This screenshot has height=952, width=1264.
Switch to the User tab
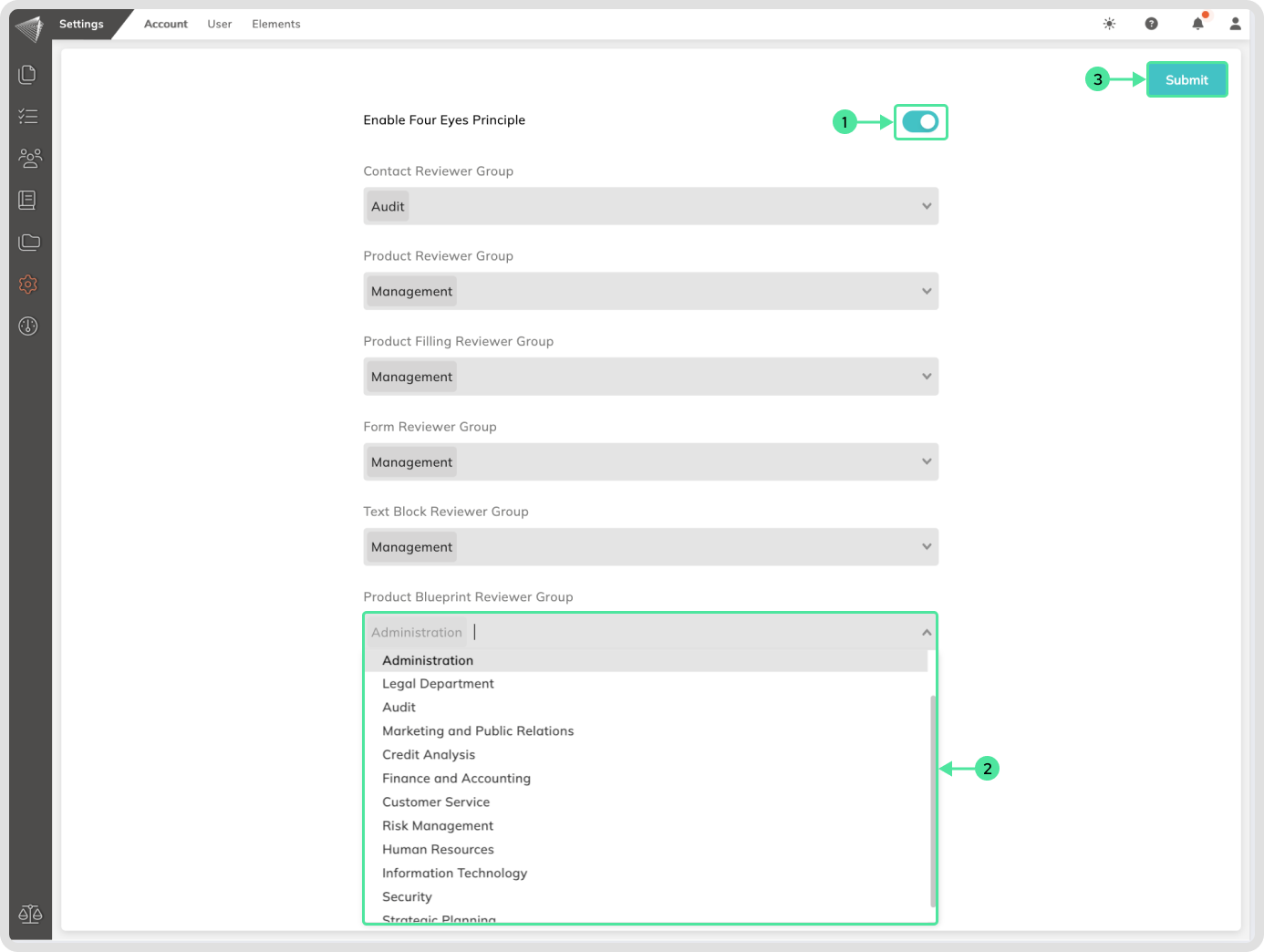219,24
